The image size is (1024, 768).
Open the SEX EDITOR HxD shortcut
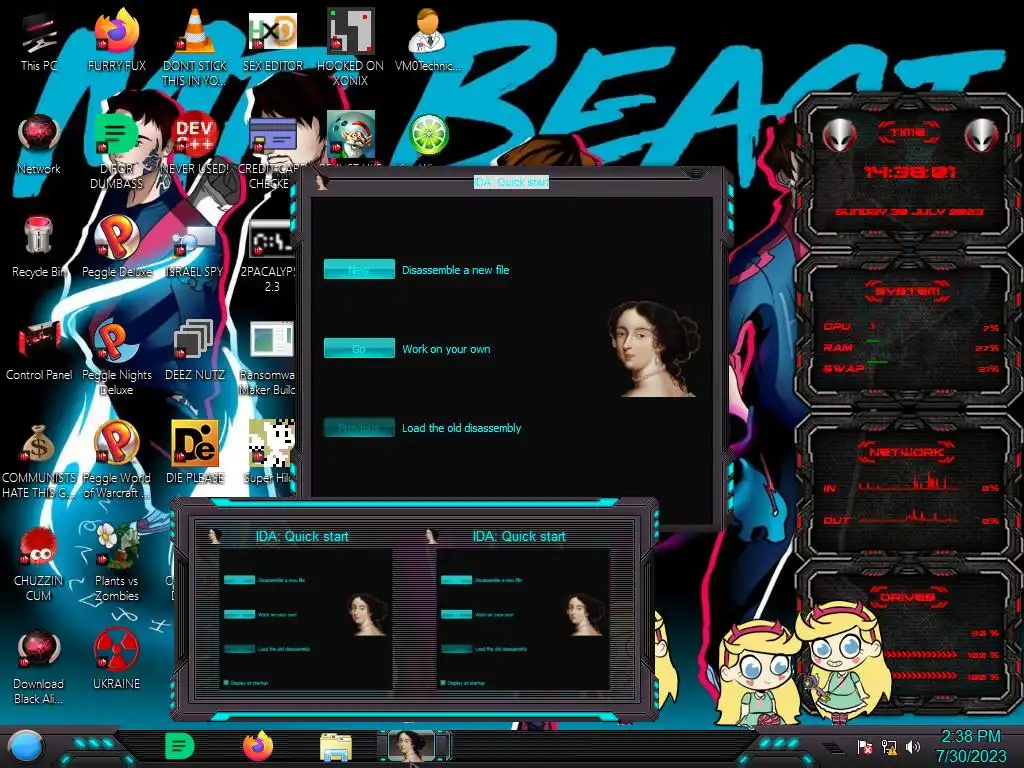273,42
